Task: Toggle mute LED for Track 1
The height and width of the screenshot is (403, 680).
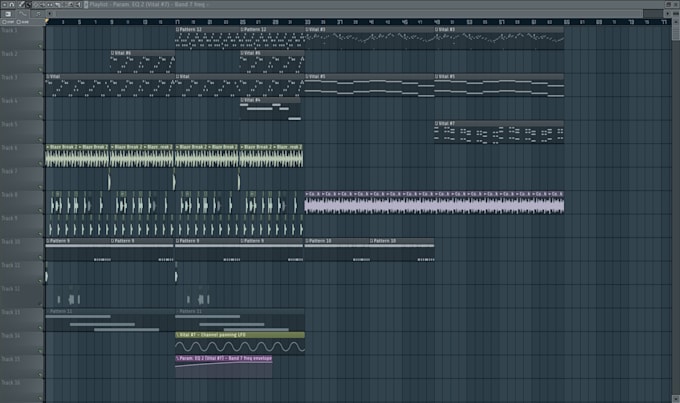Action: tap(40, 46)
